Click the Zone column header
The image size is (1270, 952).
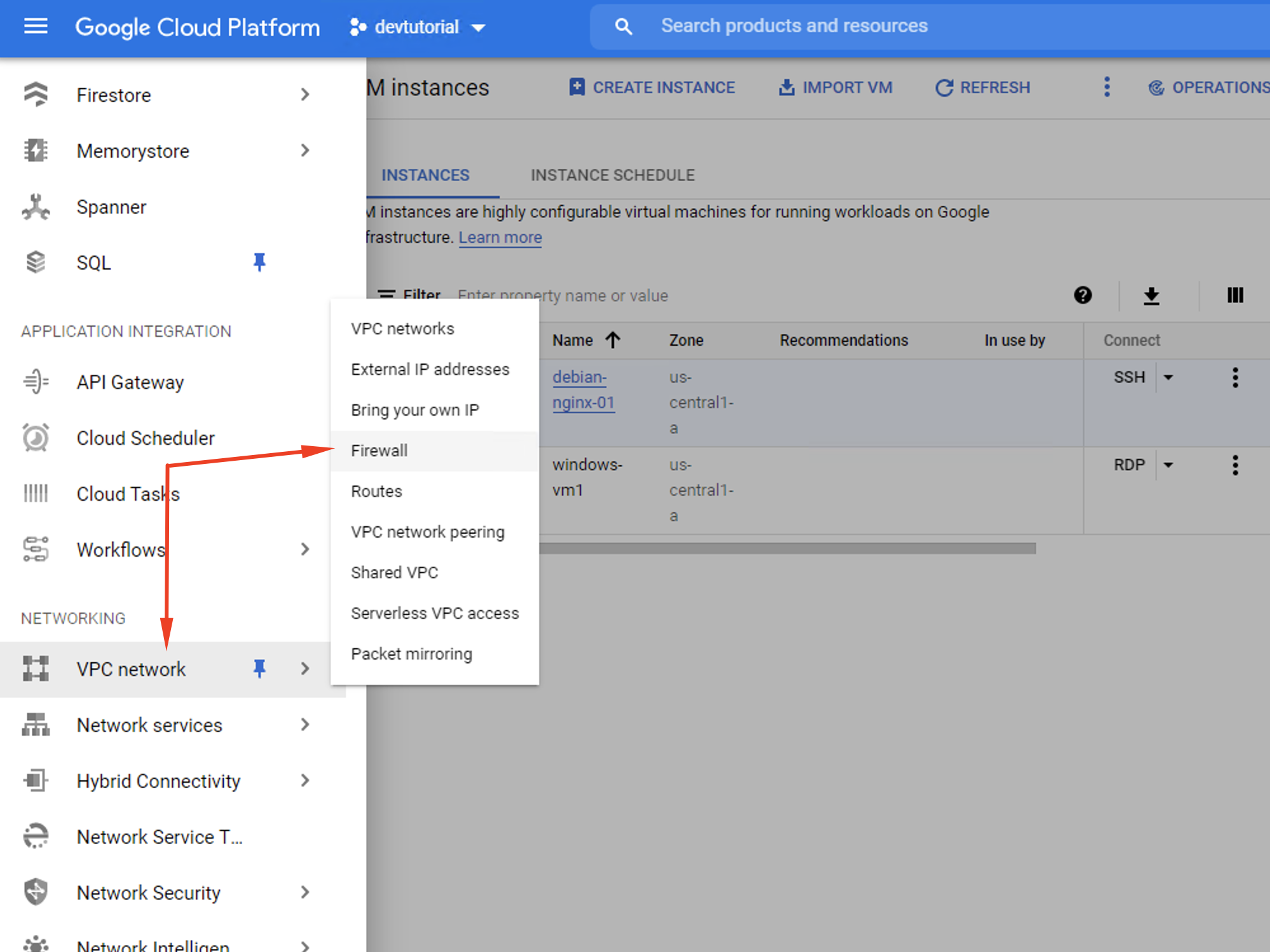pyautogui.click(x=686, y=340)
